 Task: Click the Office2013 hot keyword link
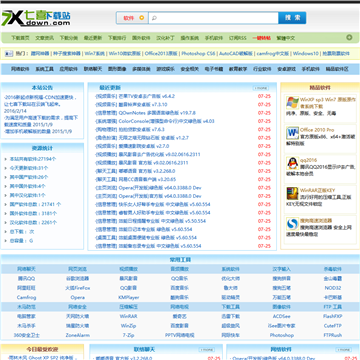[x=161, y=53]
